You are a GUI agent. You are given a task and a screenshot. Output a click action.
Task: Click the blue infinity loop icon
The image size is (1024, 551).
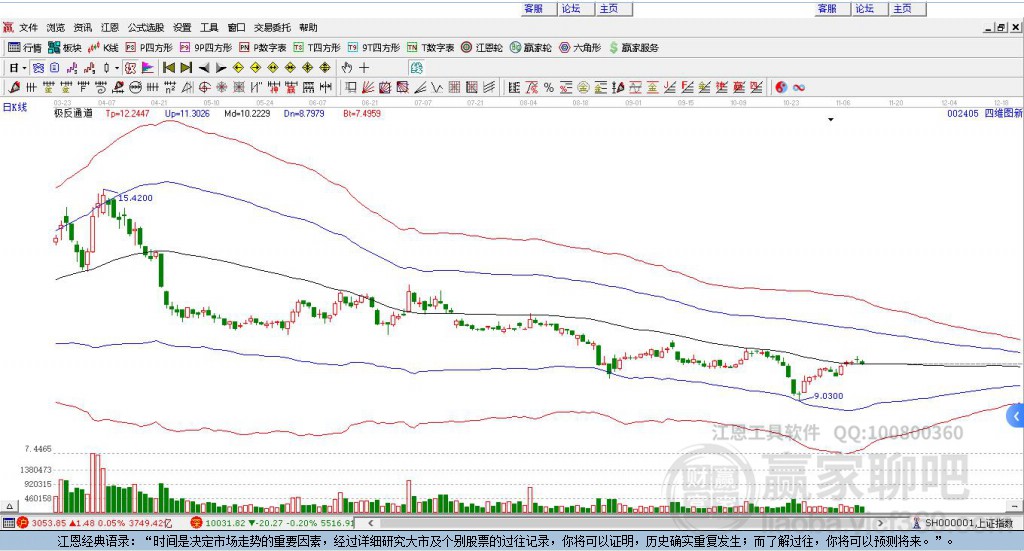point(798,87)
